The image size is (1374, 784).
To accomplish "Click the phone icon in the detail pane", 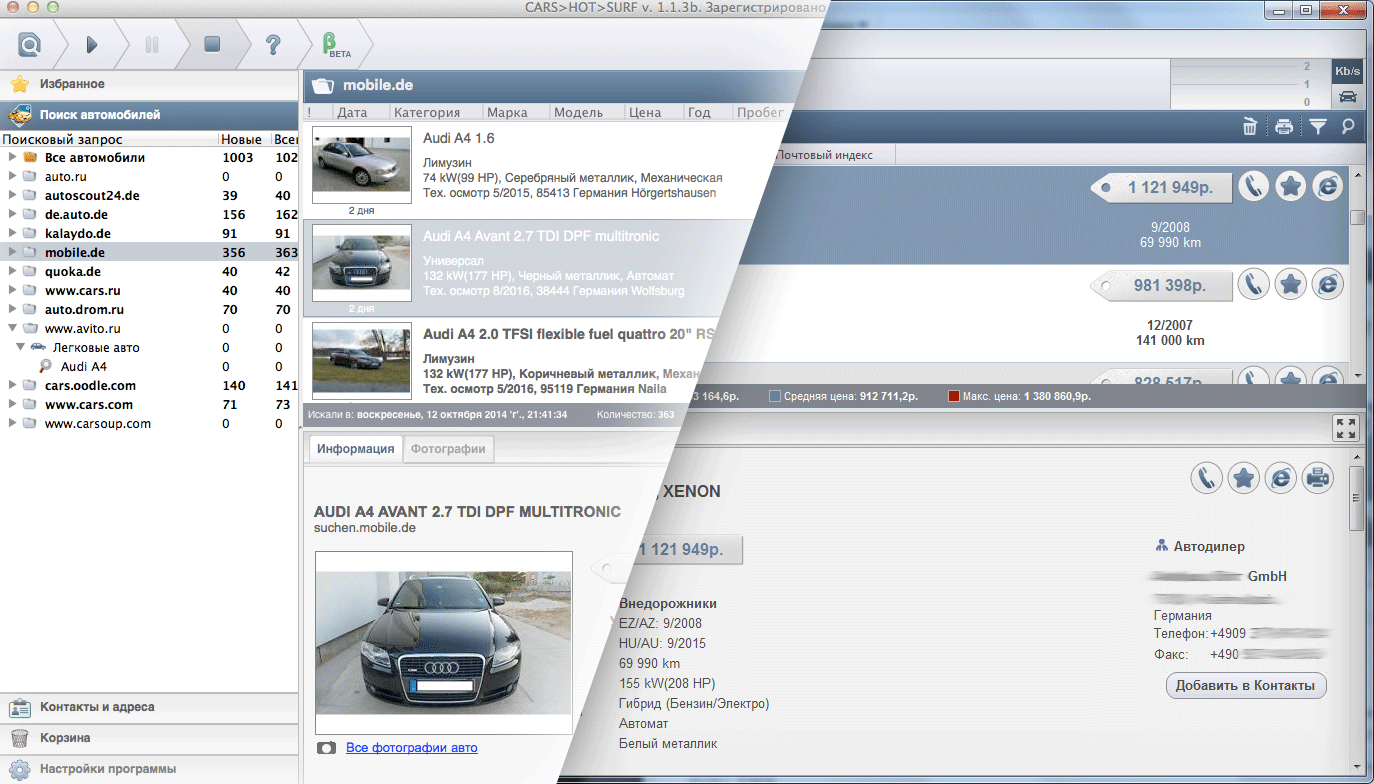I will click(x=1207, y=478).
